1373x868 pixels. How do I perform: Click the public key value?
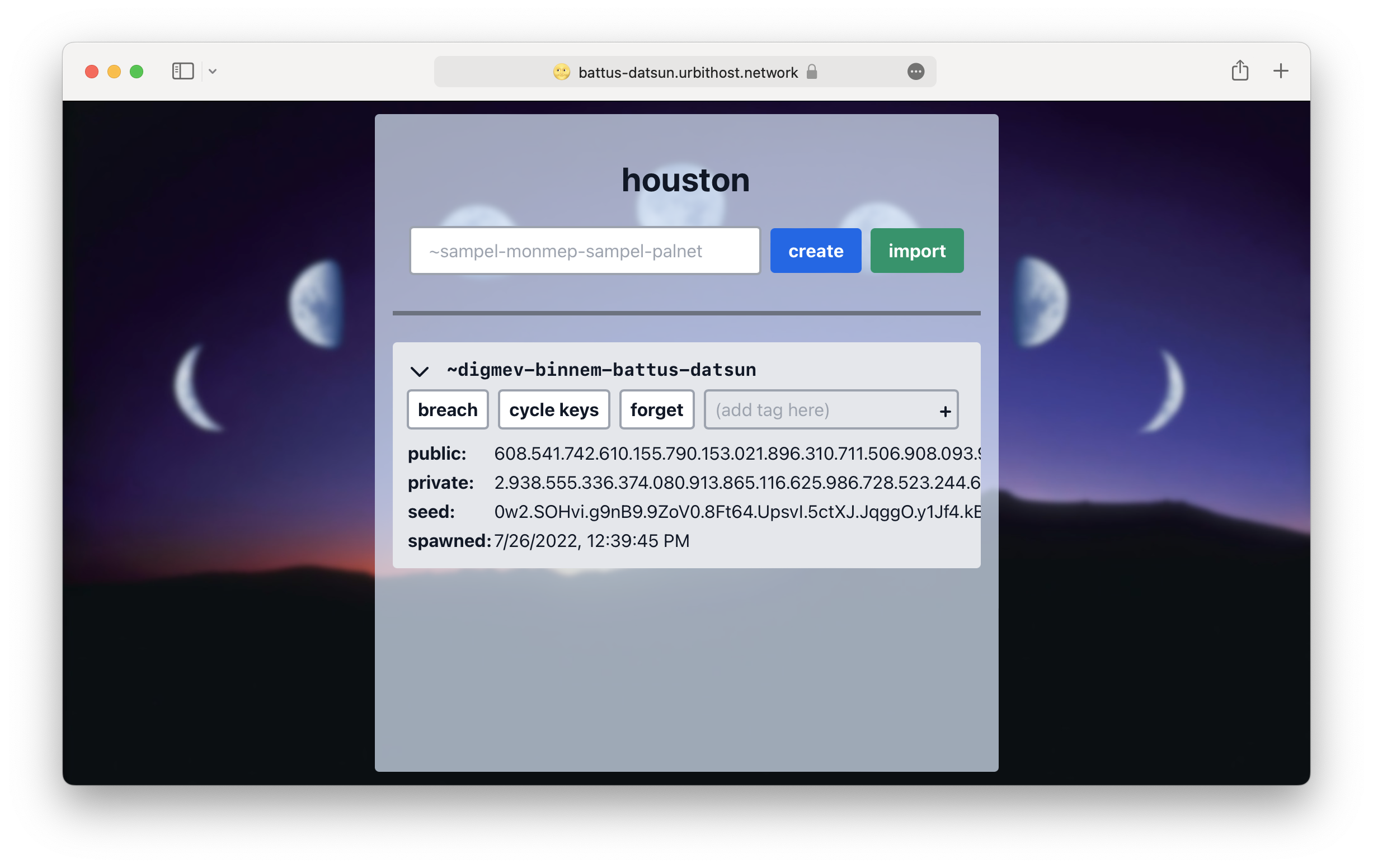coord(737,454)
